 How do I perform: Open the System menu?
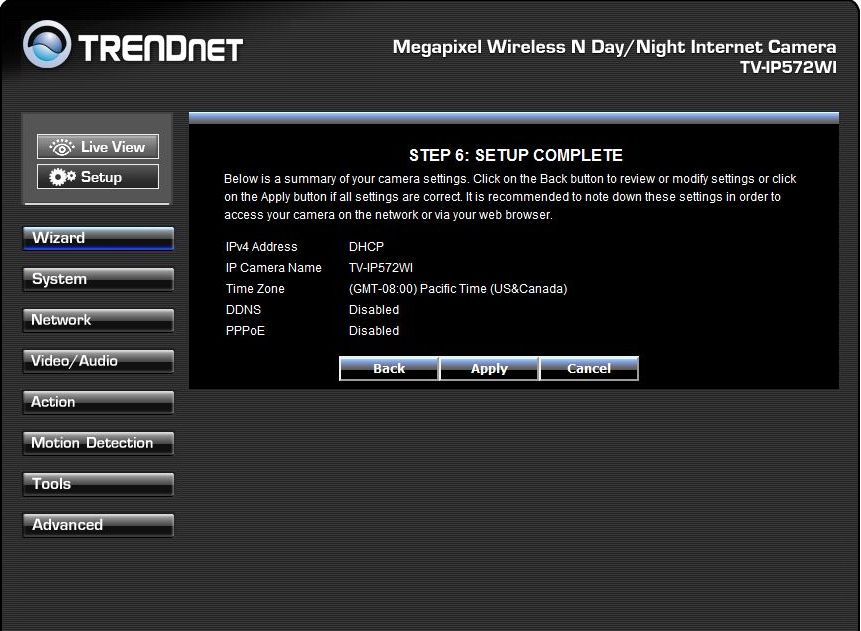click(98, 279)
